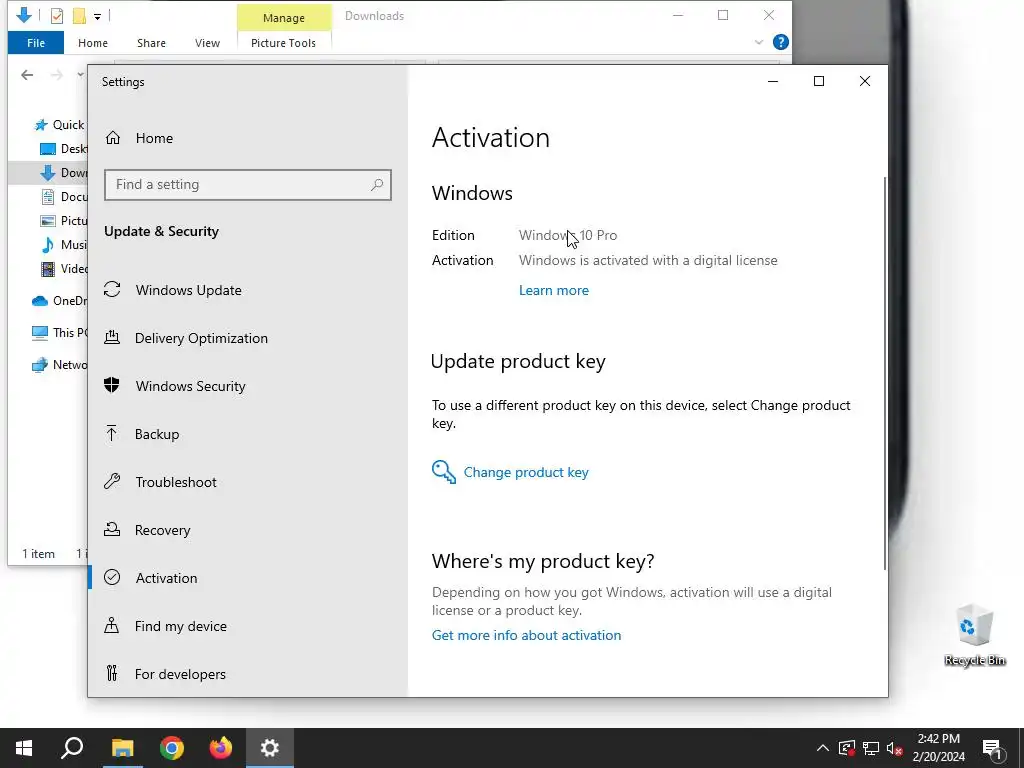Open Get more info about activation

tap(526, 635)
